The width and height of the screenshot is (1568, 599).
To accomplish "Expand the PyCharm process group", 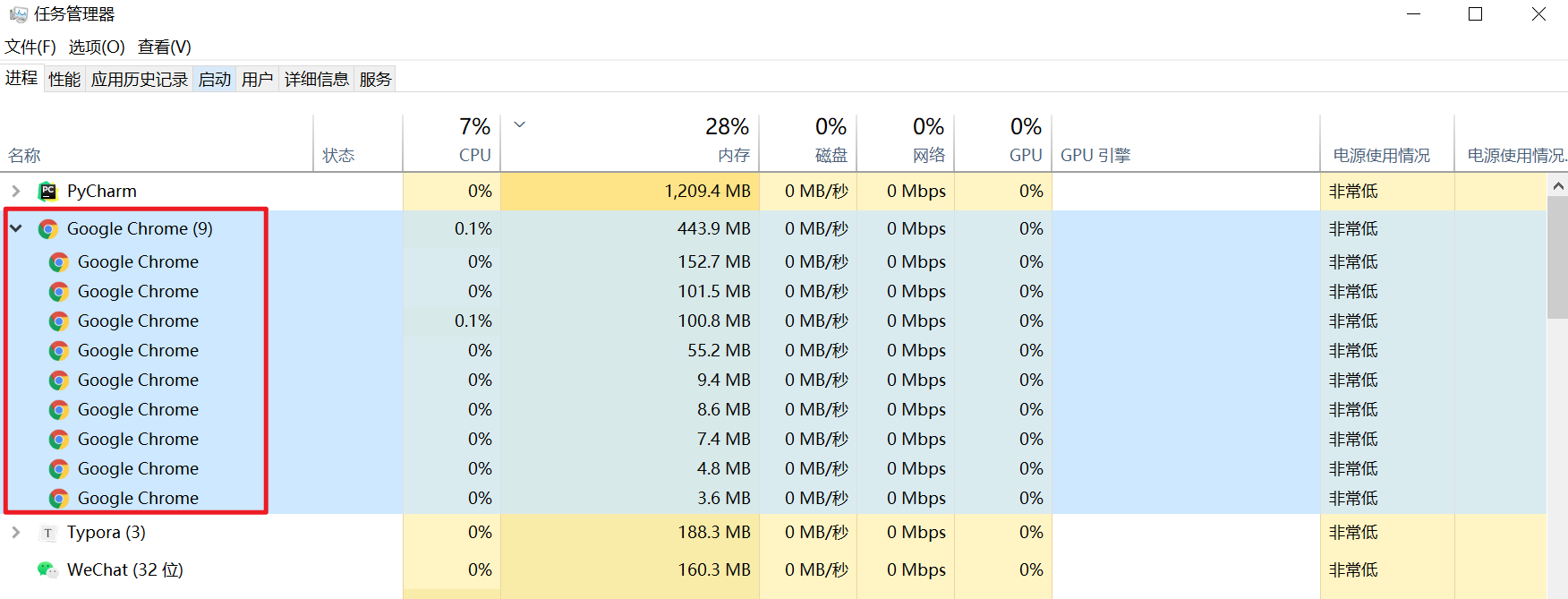I will [16, 192].
